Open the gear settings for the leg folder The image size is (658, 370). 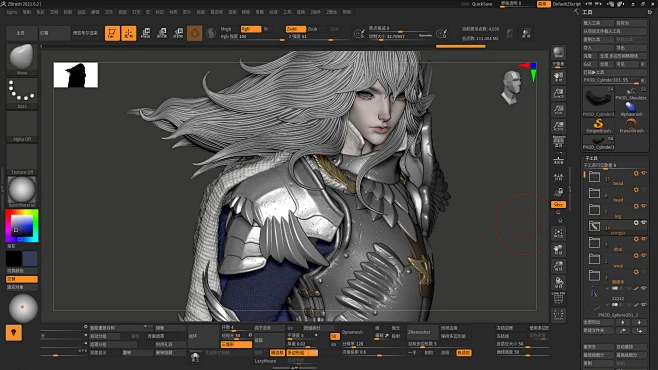[x=636, y=206]
